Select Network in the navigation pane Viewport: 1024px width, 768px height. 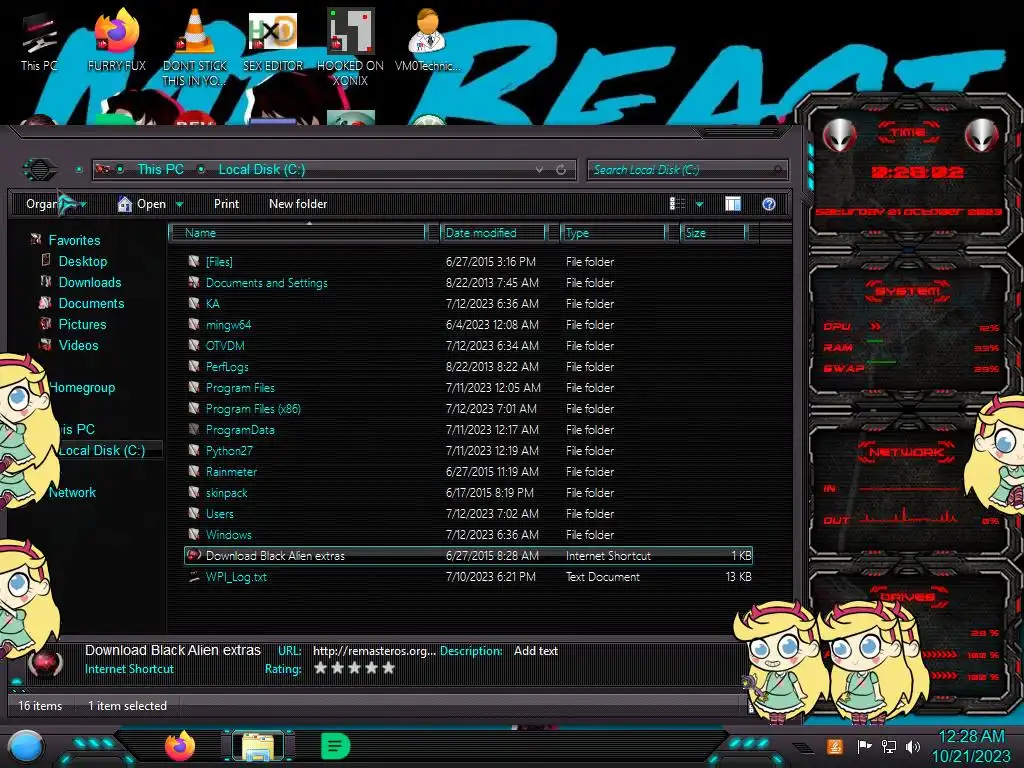[72, 492]
